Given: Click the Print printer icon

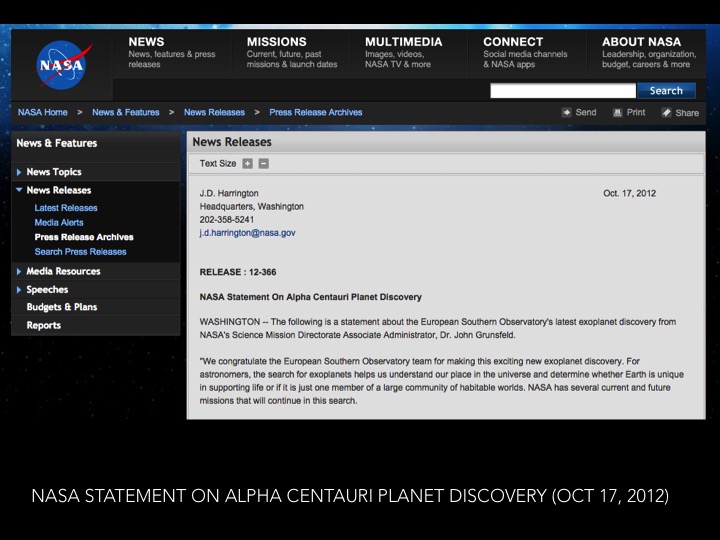Looking at the screenshot, I should (617, 112).
